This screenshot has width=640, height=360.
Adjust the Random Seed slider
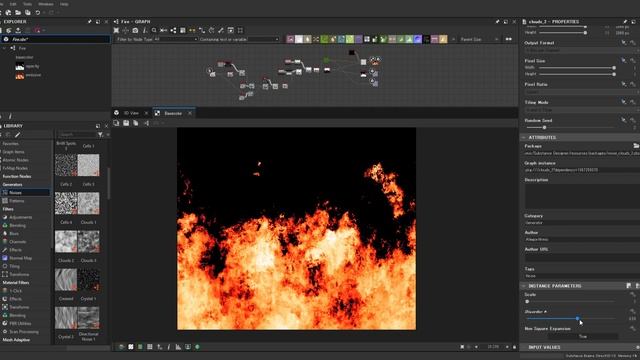[x=544, y=128]
